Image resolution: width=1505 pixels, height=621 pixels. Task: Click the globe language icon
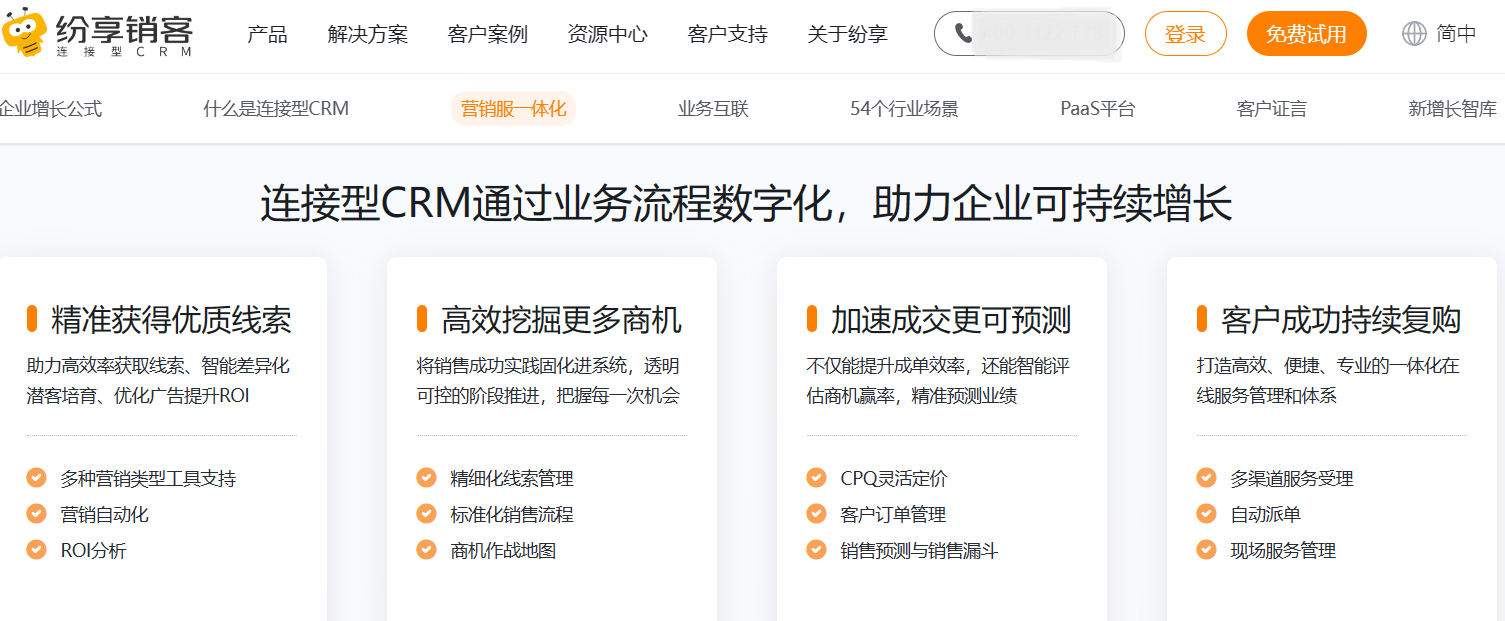click(1414, 34)
